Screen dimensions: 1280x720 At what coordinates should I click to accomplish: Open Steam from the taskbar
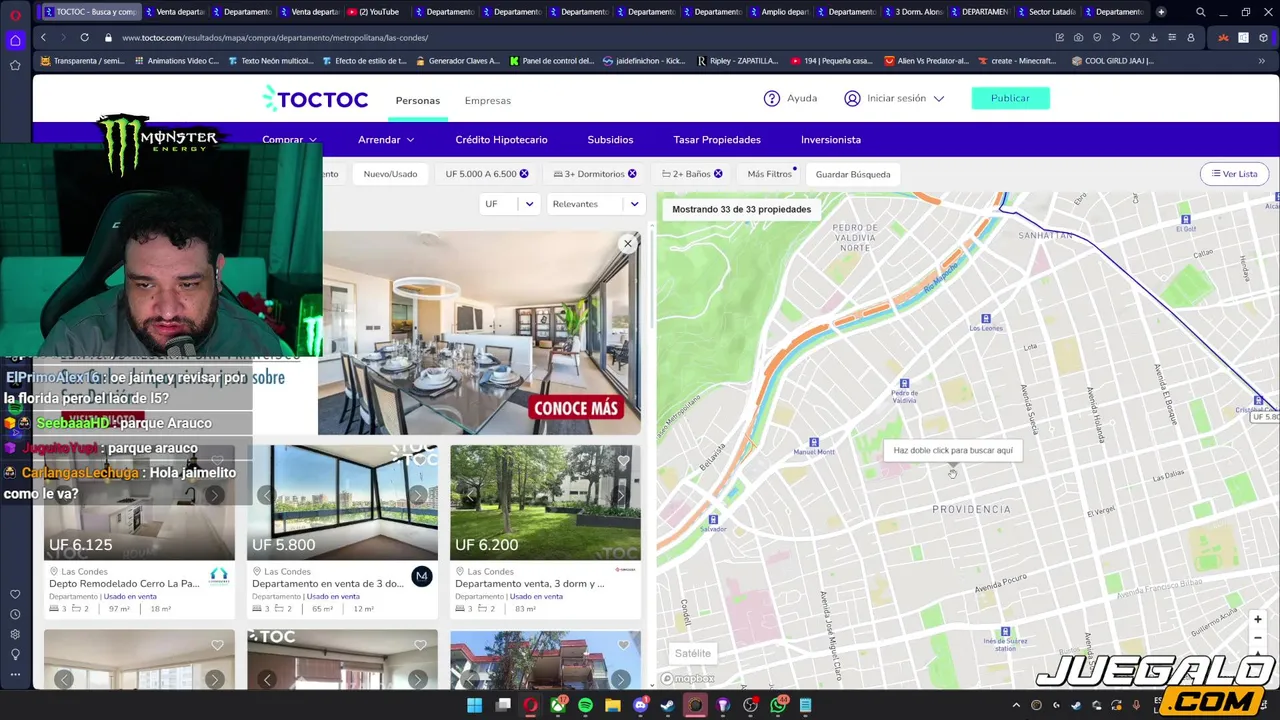point(667,705)
